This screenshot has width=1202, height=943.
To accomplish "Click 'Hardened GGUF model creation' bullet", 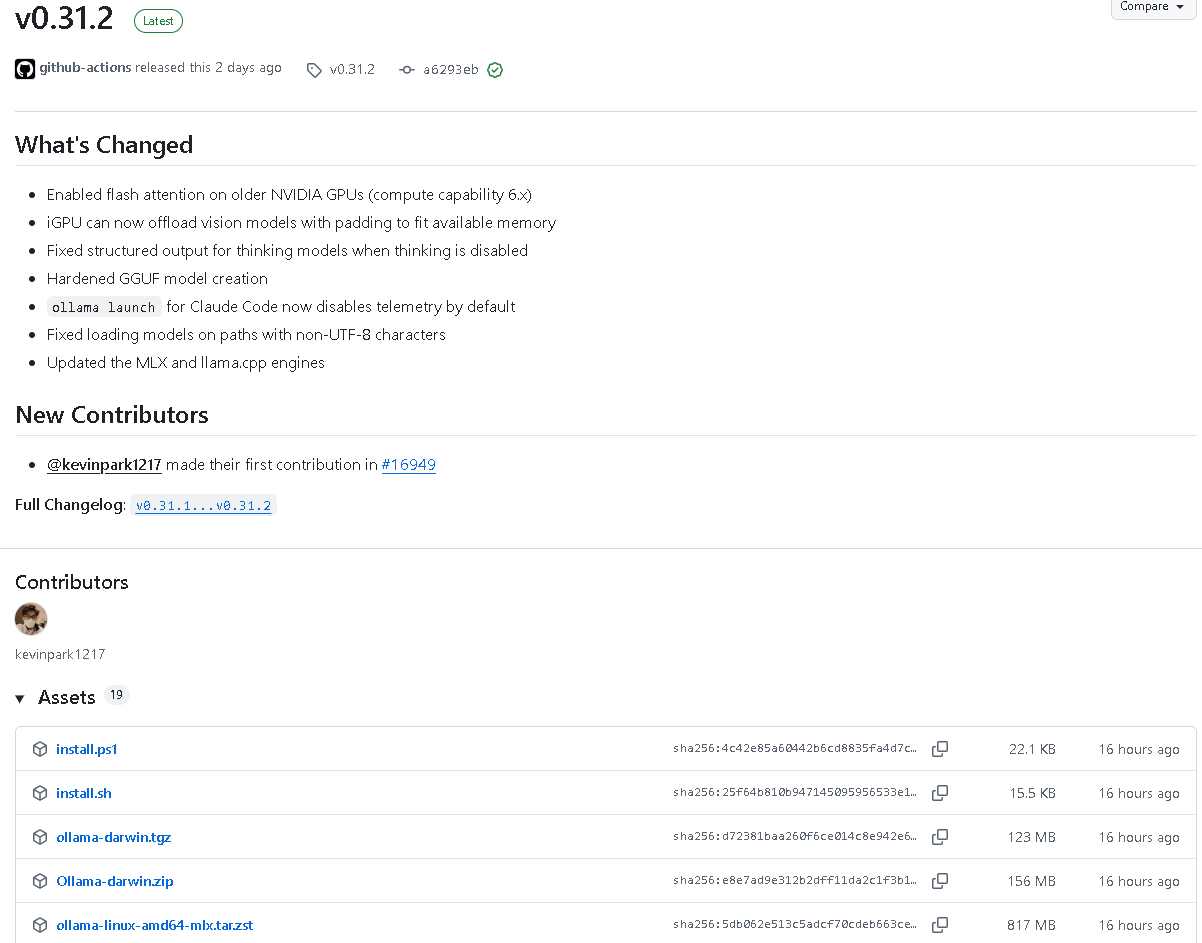I will (x=157, y=279).
